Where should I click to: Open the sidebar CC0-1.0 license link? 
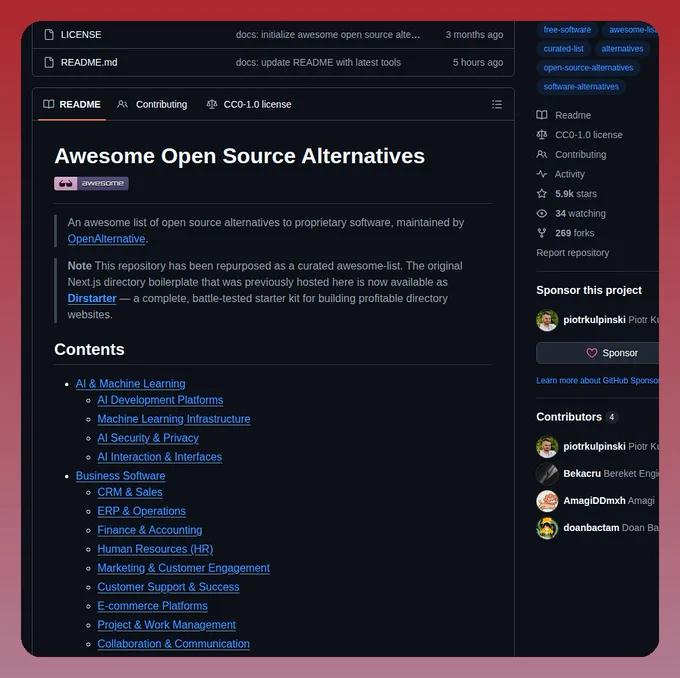[588, 134]
